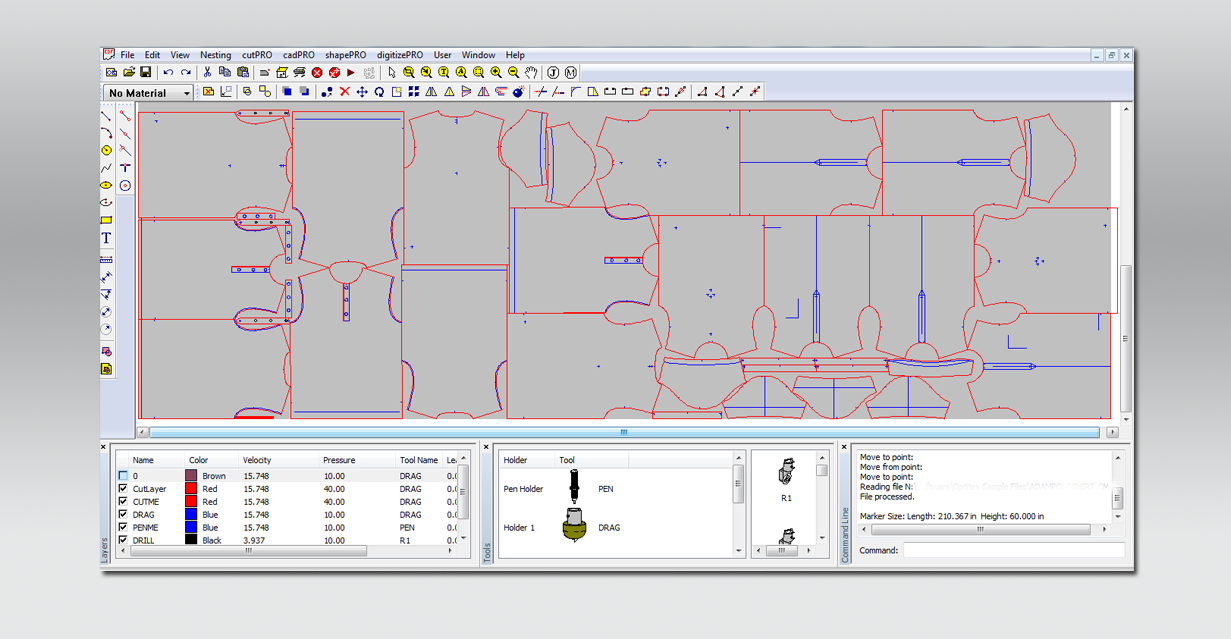Viewport: 1231px width, 639px height.
Task: Open the Nesting menu
Action: (x=215, y=55)
